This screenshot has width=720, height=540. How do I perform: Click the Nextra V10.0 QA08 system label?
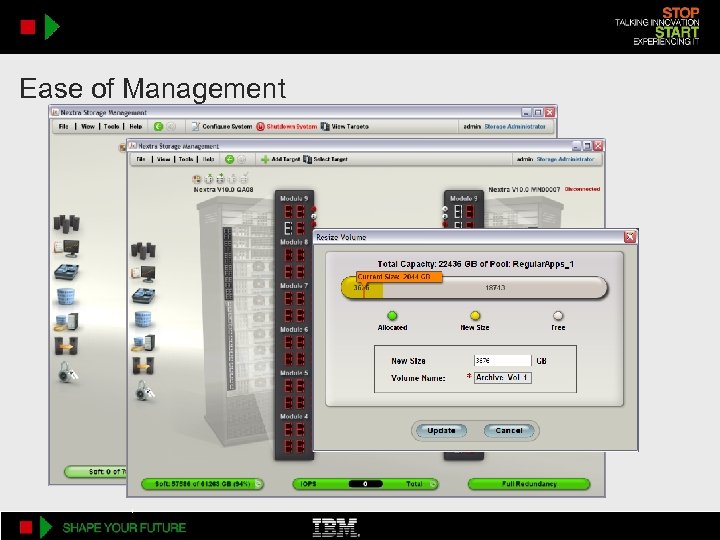tap(223, 189)
